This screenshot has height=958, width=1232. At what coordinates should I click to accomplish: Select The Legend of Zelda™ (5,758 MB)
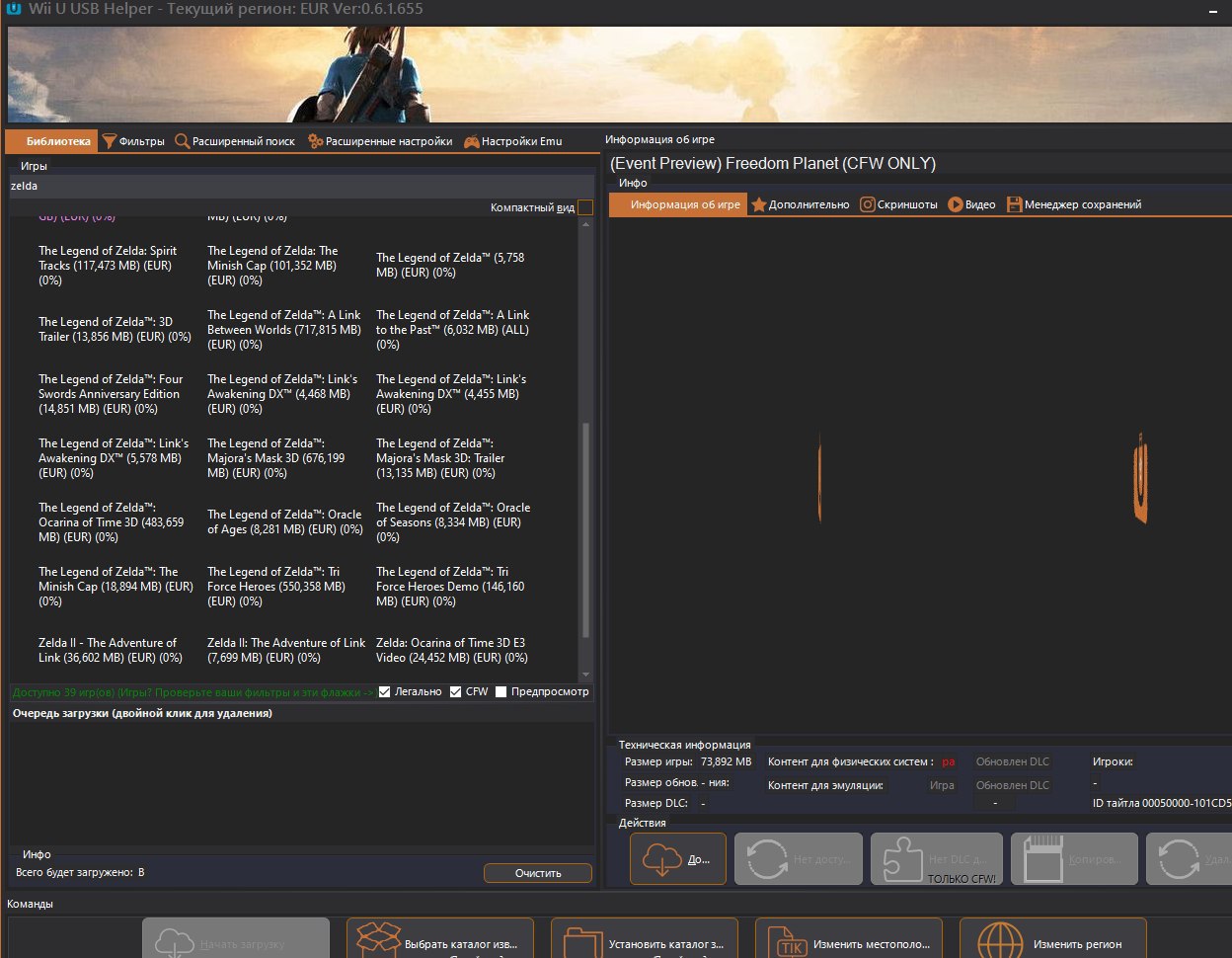[x=451, y=265]
